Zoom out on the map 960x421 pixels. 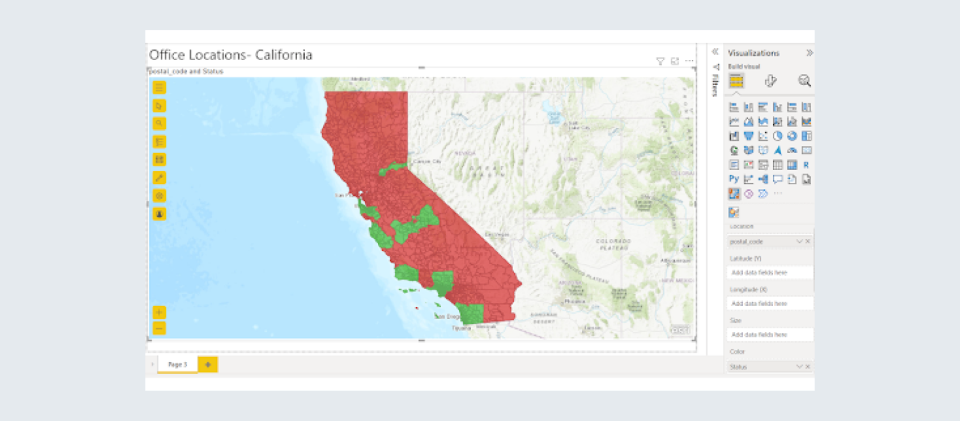click(159, 328)
